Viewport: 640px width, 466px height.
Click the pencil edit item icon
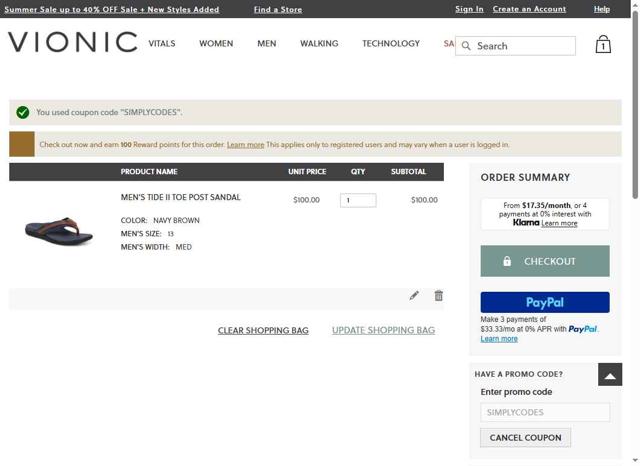[x=414, y=295]
